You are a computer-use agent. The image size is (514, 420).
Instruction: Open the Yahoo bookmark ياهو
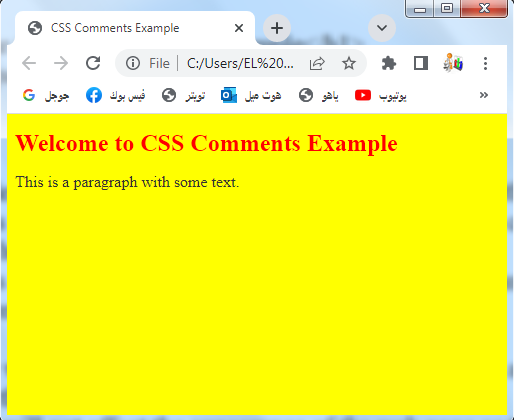click(319, 96)
